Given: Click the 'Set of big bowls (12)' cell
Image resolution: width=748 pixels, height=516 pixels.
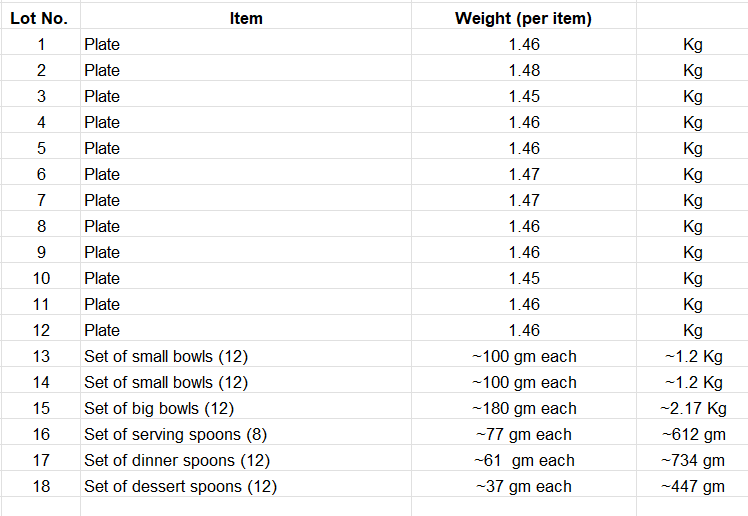Looking at the screenshot, I should (159, 408).
